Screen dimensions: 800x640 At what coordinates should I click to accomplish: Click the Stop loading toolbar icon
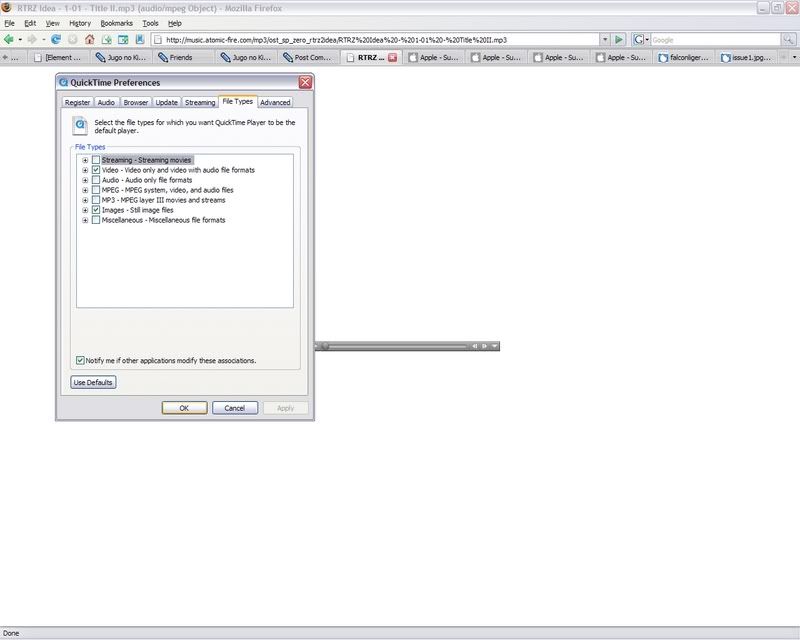pos(72,39)
